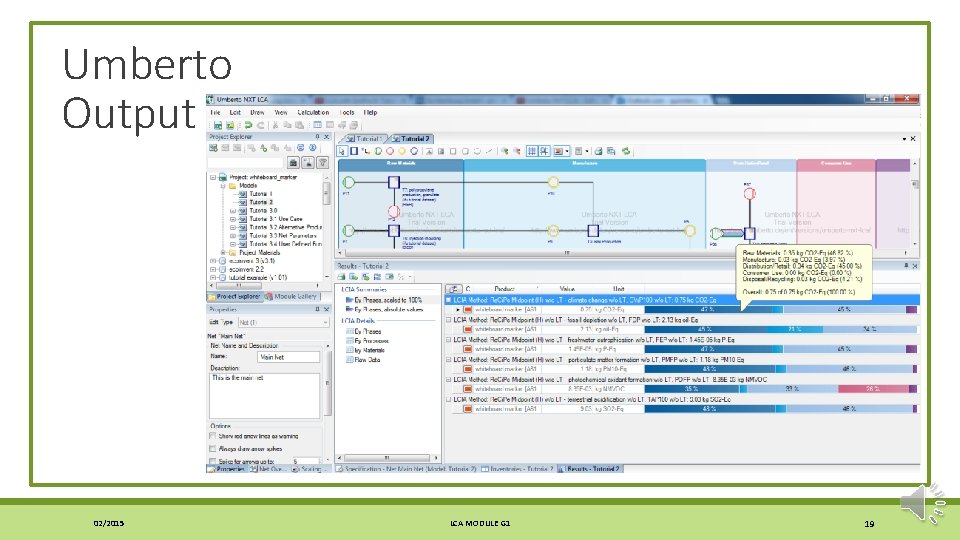
Task: Toggle the grid display icon in editor toolbar
Action: tap(532, 151)
